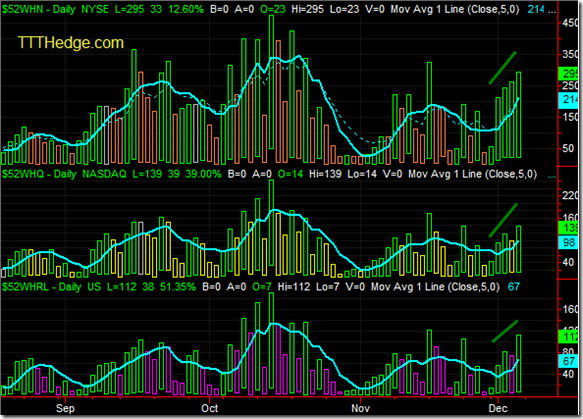Click the cyan 67 US average label

coord(568,361)
